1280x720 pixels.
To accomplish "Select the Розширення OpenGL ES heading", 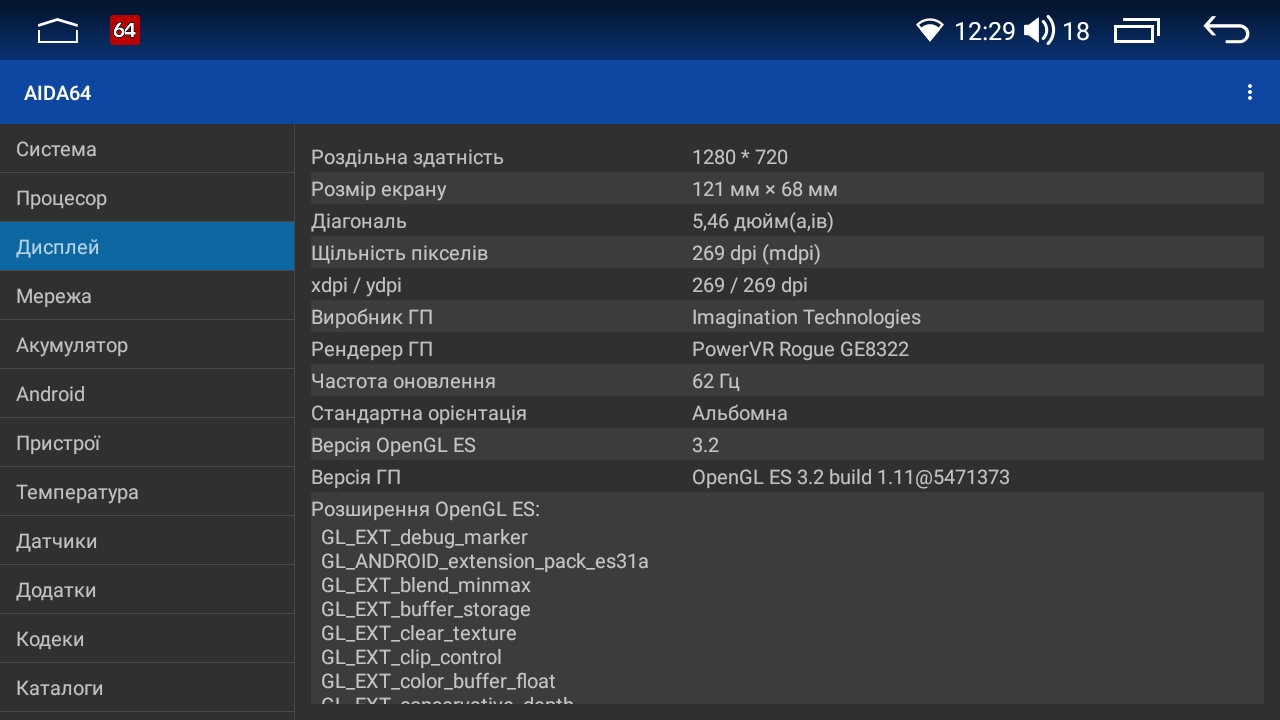I will (425, 509).
